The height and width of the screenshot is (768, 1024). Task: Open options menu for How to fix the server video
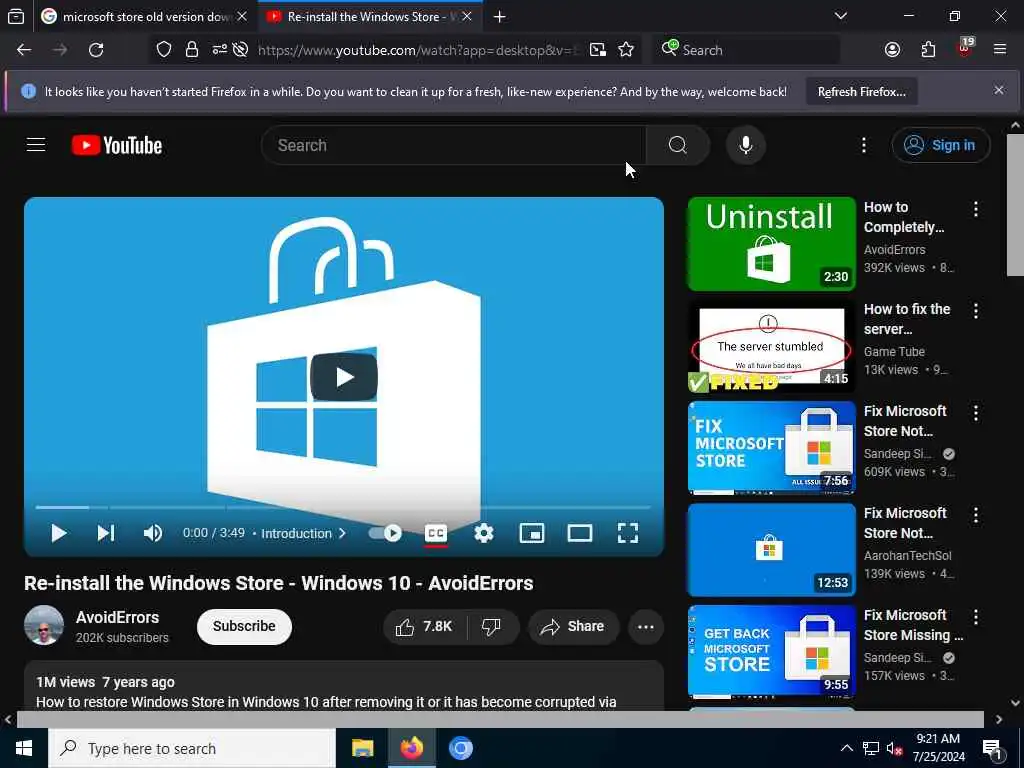pyautogui.click(x=976, y=311)
